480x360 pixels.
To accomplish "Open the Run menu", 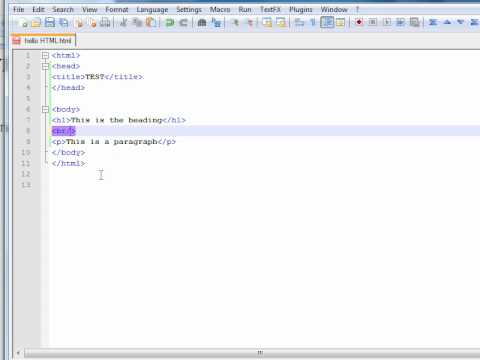I will [245, 9].
